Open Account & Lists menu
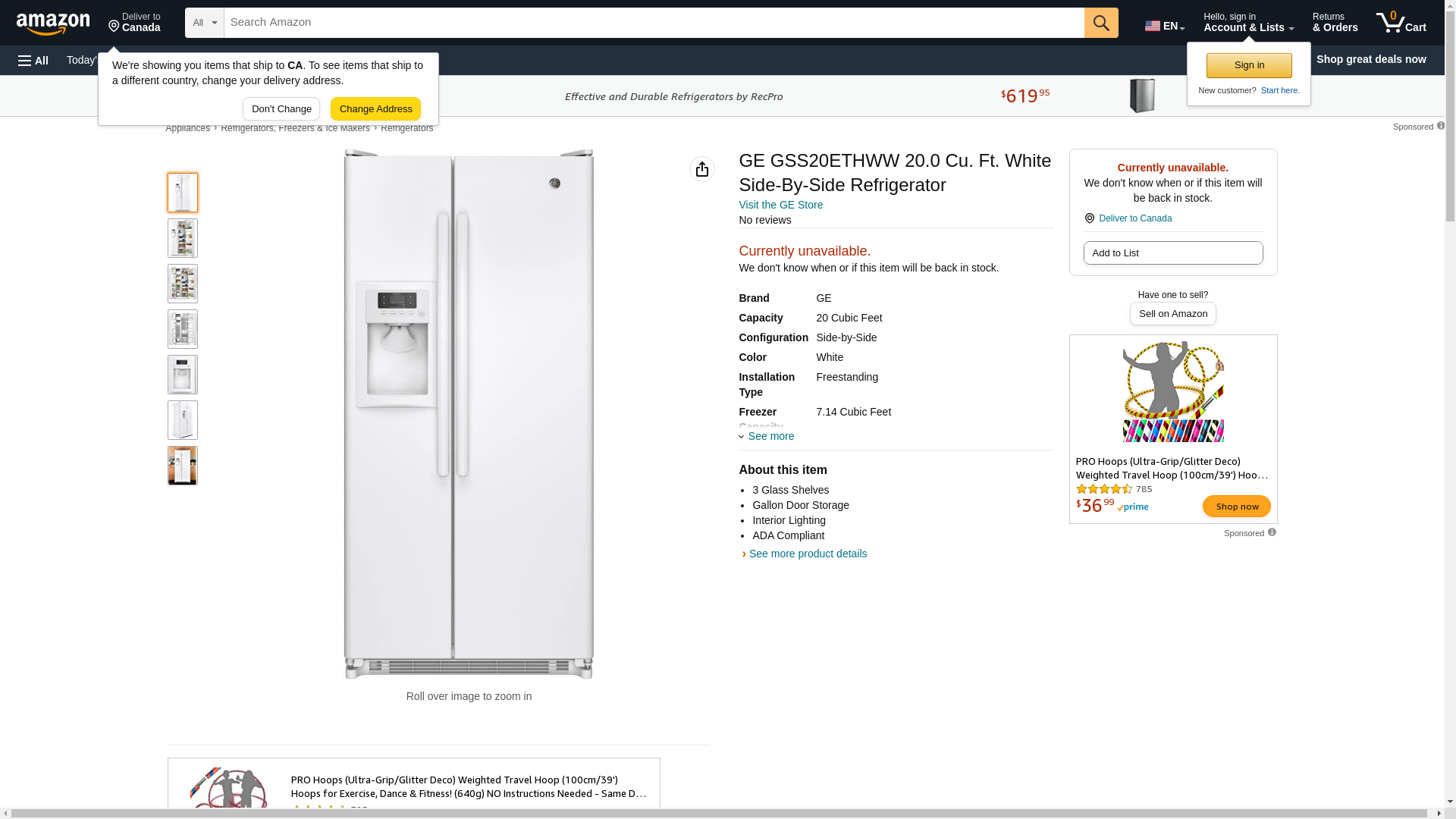Image resolution: width=1456 pixels, height=819 pixels. pyautogui.click(x=1248, y=23)
